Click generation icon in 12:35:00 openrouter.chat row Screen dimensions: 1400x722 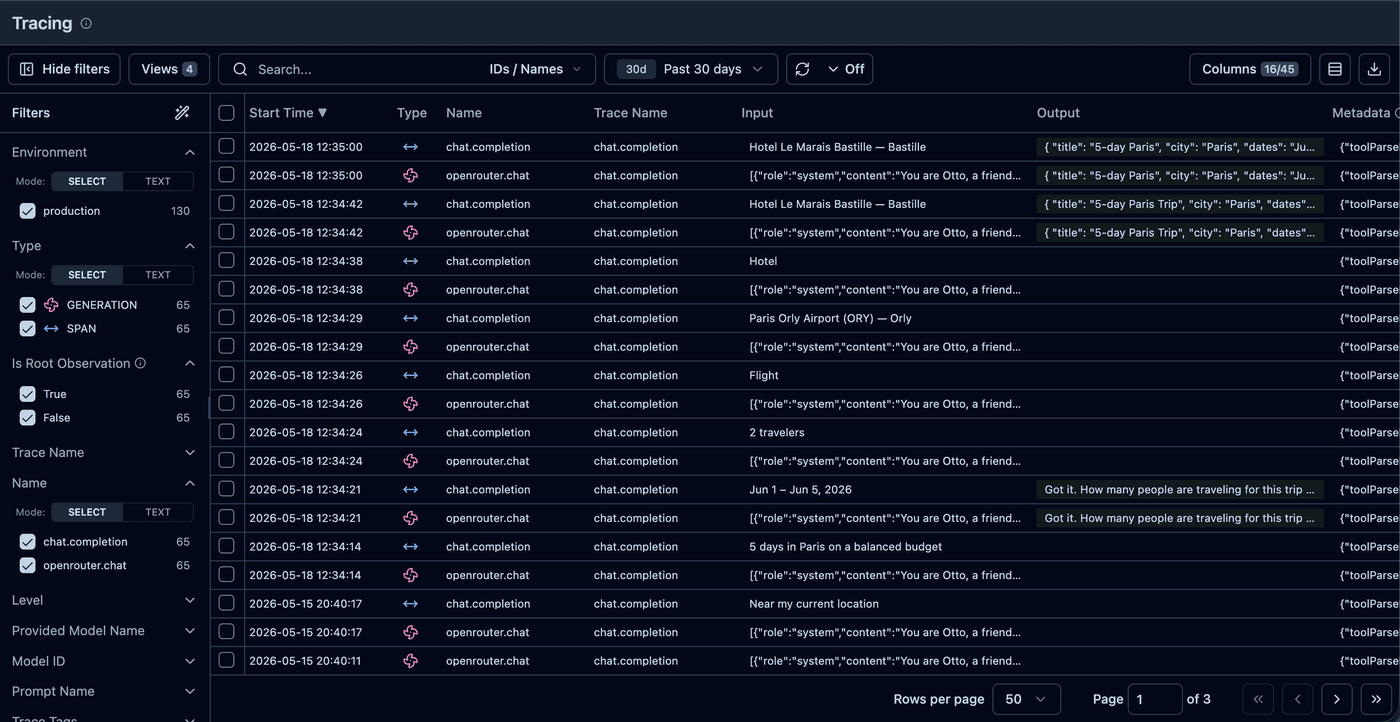(x=410, y=175)
